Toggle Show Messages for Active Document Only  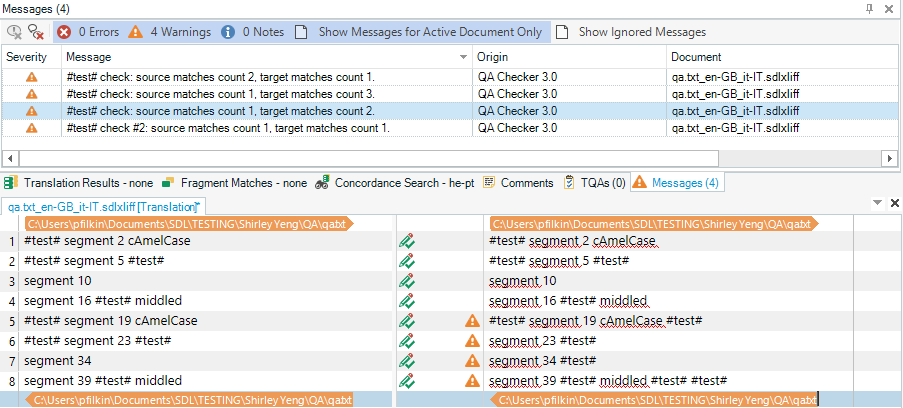(x=419, y=32)
